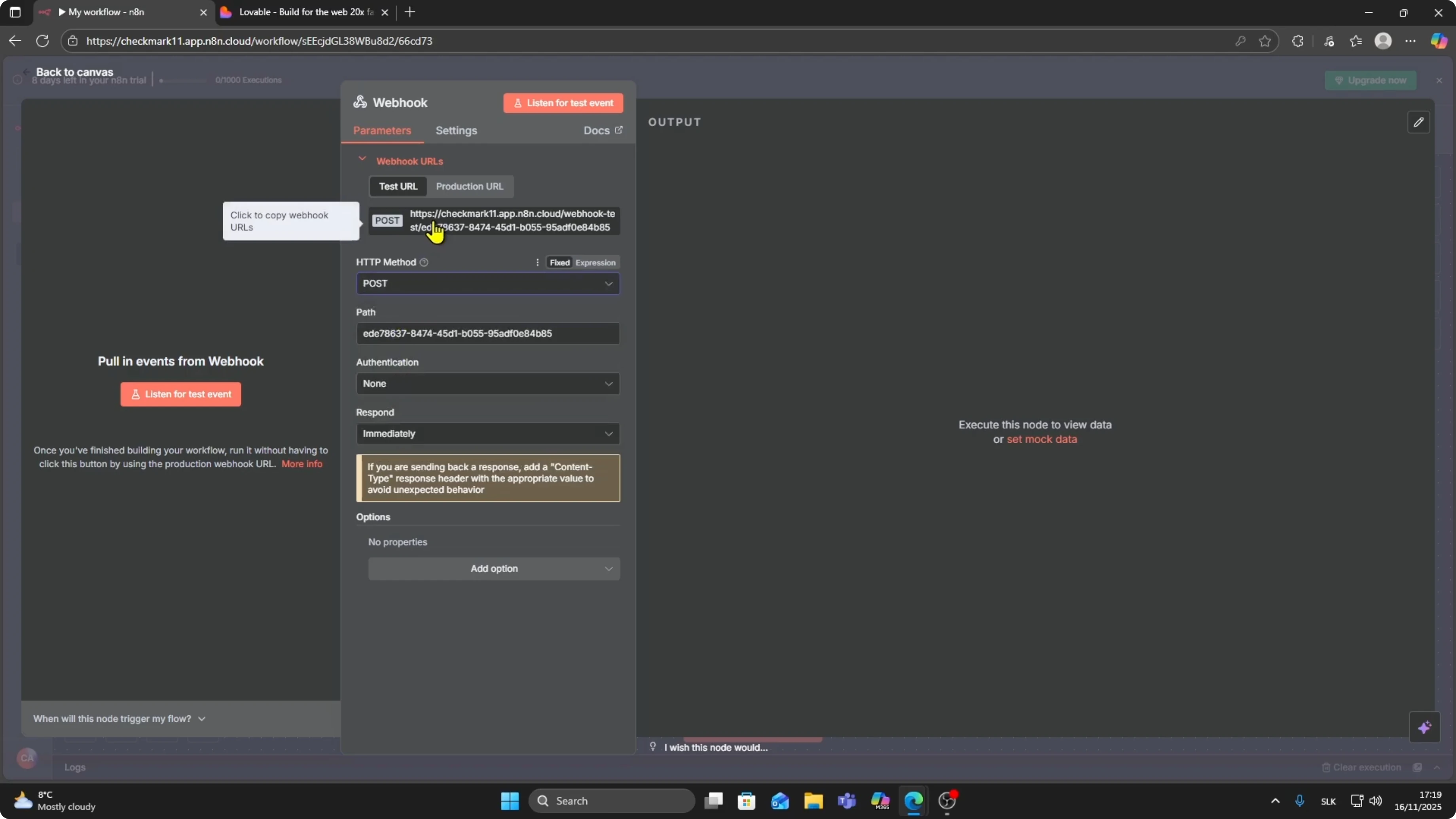Switch to the Lovable browser tab
Viewport: 1456px width, 819px height.
(305, 12)
